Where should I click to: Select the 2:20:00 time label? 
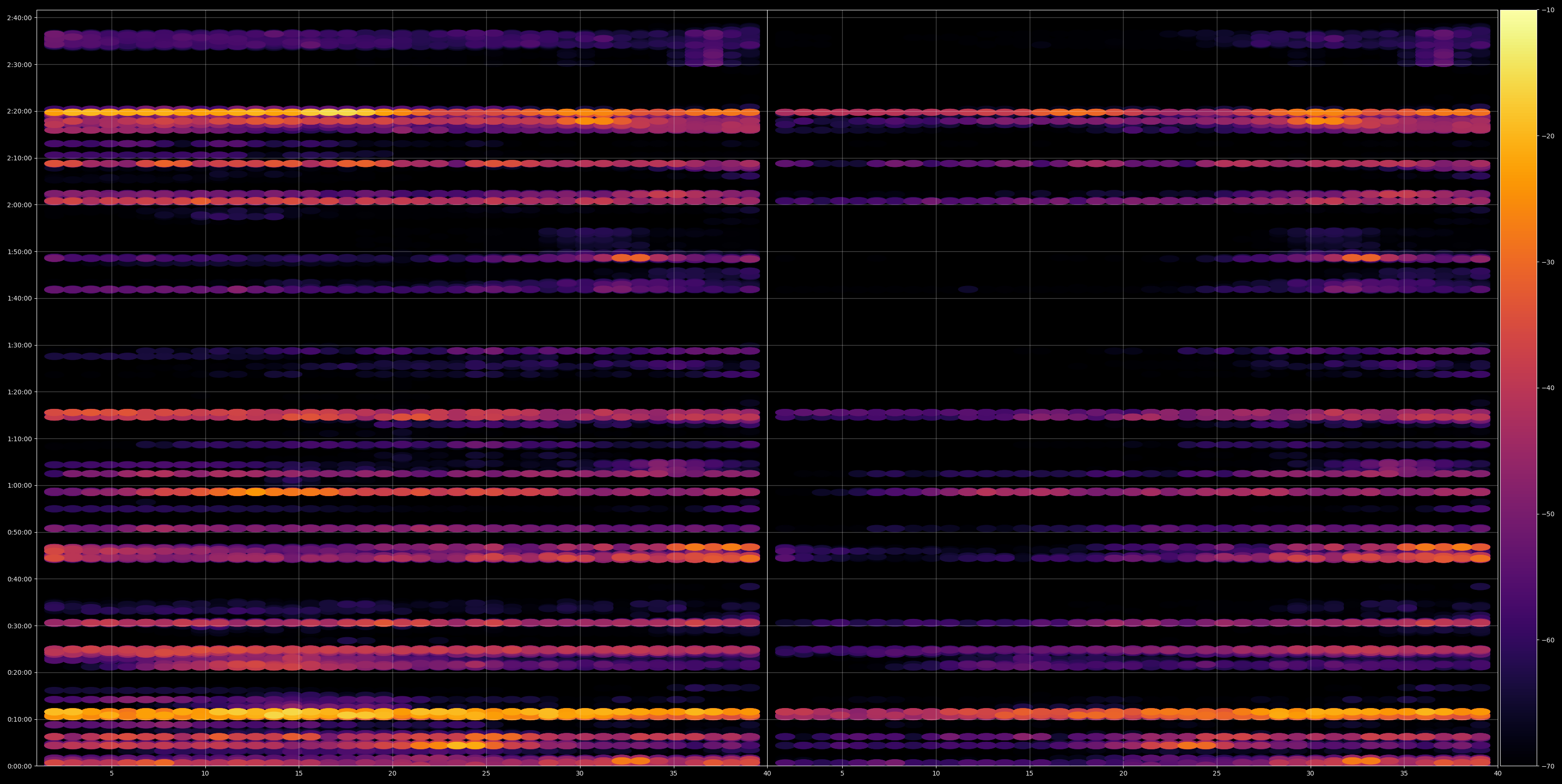click(19, 111)
